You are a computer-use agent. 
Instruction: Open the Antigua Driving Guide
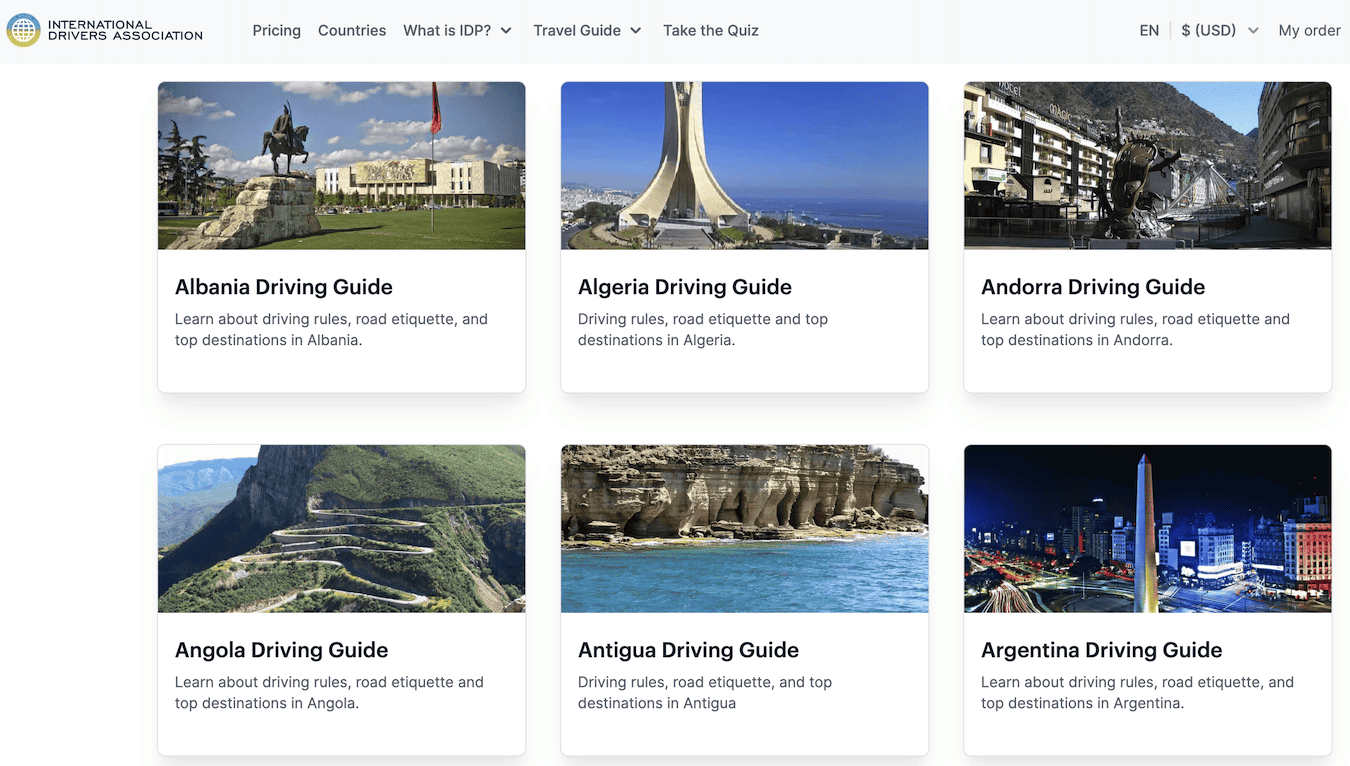point(688,650)
